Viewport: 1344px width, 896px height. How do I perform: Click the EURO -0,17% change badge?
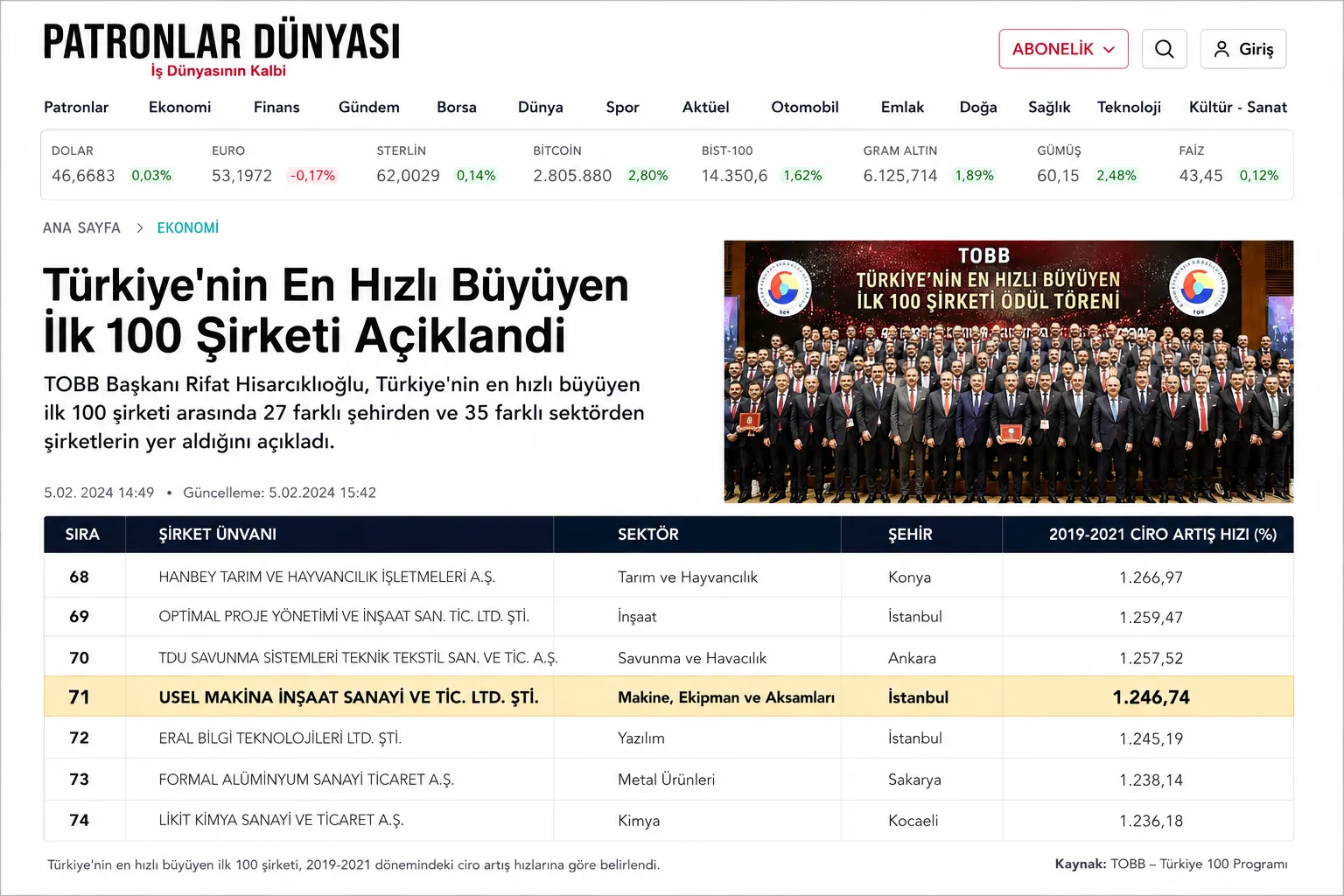[x=312, y=176]
